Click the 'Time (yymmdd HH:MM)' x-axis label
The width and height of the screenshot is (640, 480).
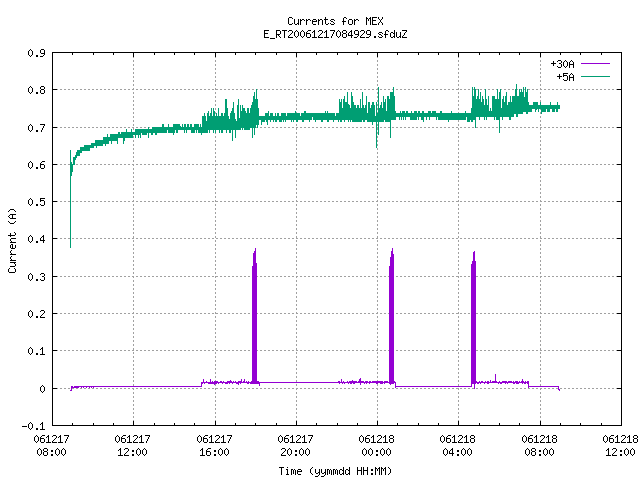coord(335,471)
